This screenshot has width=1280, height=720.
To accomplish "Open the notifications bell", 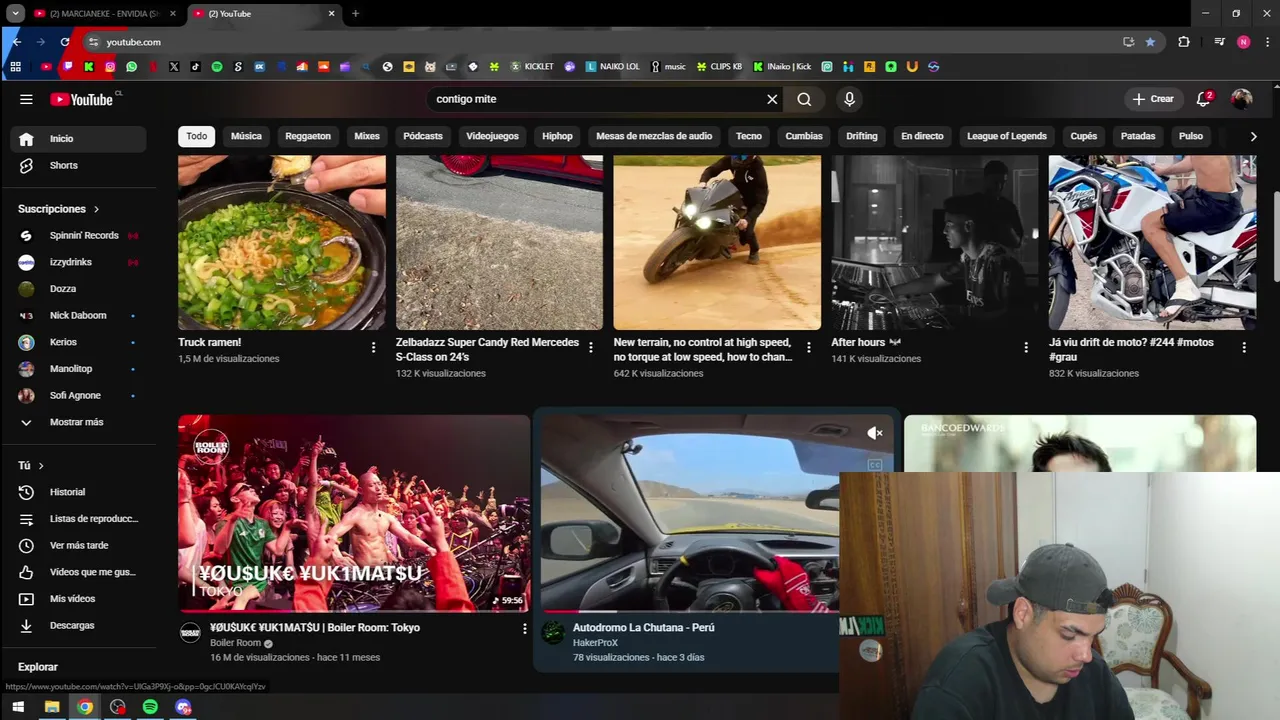I will (1204, 99).
